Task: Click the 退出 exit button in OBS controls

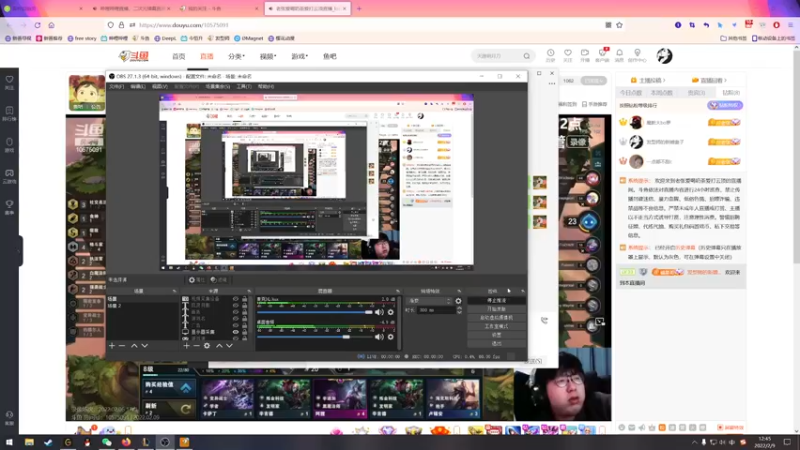Action: coord(496,344)
